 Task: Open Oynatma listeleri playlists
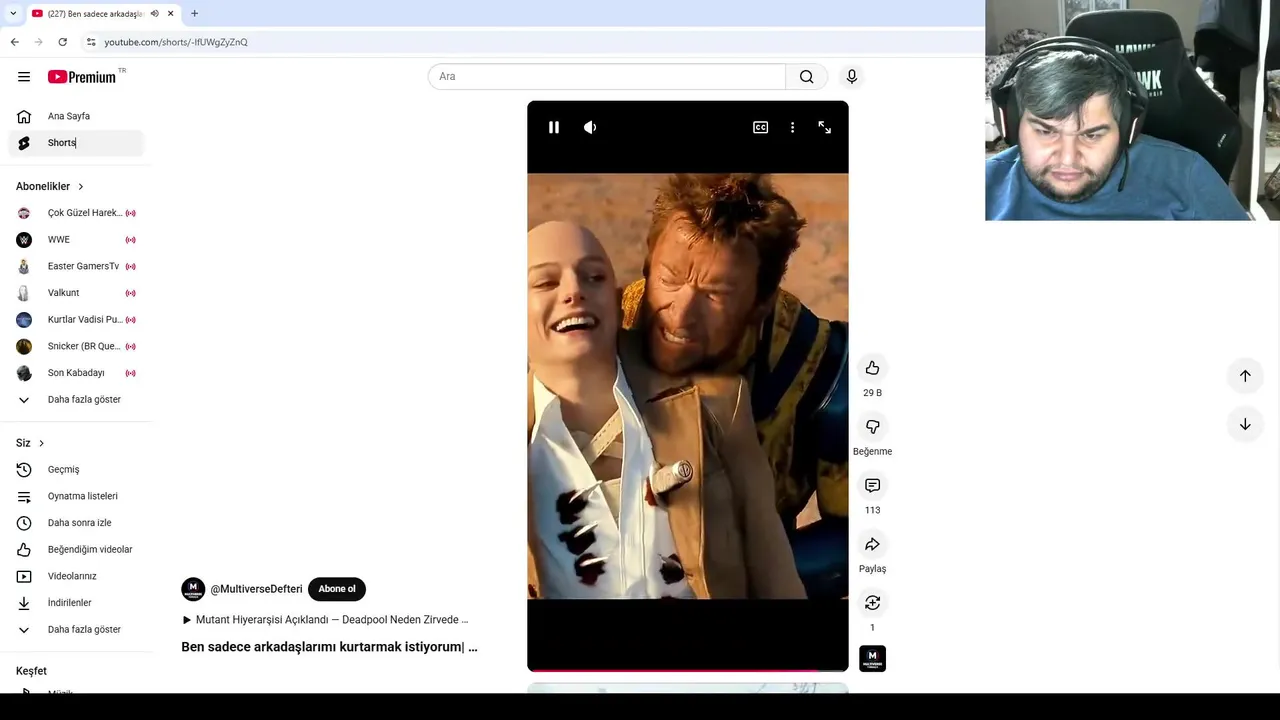tap(76, 496)
